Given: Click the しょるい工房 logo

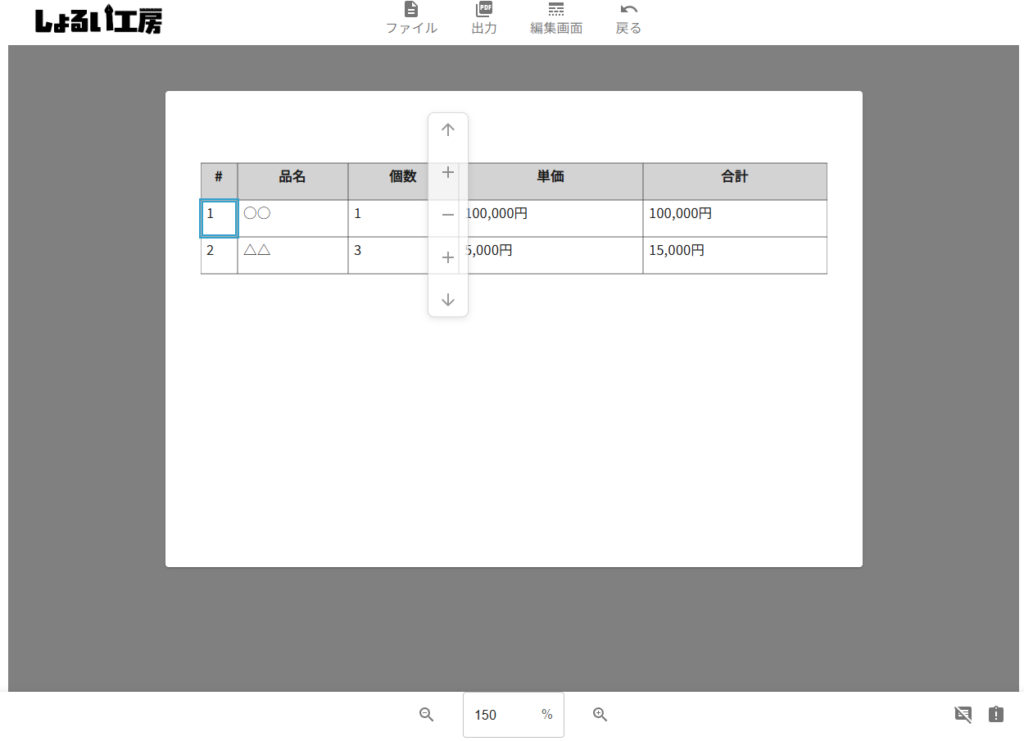Looking at the screenshot, I should (x=98, y=21).
